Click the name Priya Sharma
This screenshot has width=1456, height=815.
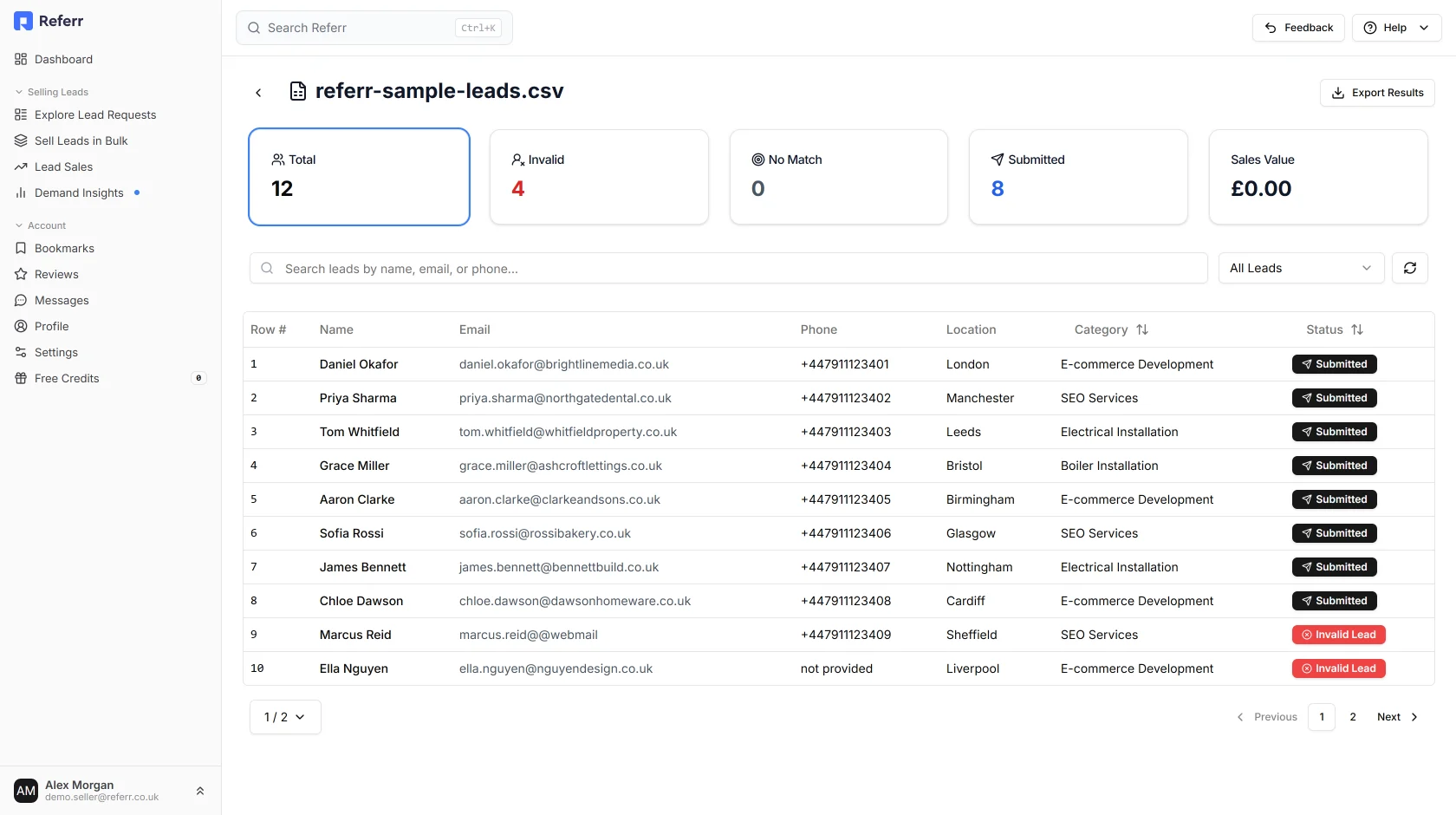[x=358, y=398]
